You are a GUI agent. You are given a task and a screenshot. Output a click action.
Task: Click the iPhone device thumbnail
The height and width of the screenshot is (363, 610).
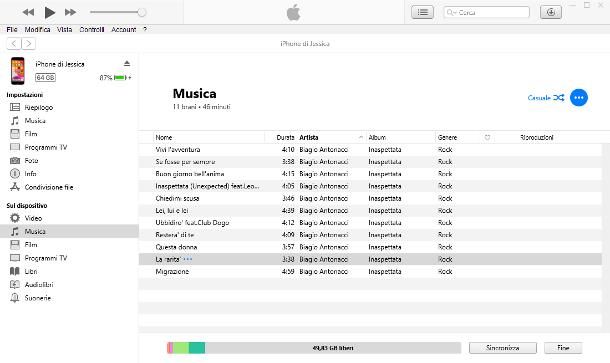(18, 71)
